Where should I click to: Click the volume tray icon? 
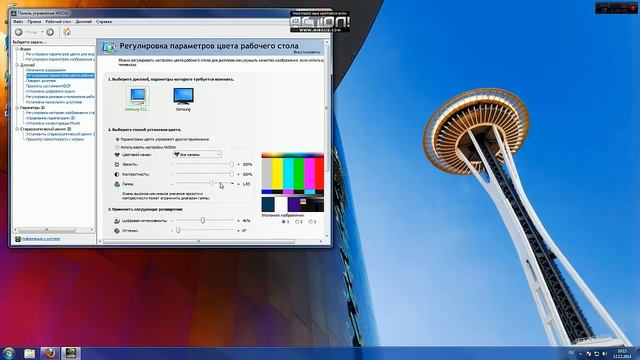pyautogui.click(x=604, y=353)
